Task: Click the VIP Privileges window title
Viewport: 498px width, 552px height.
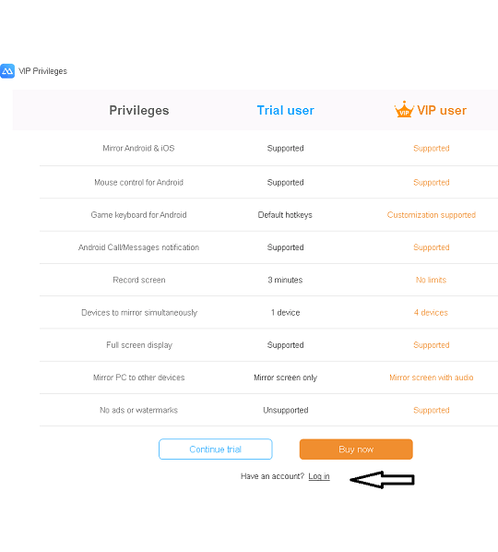Action: tap(43, 71)
